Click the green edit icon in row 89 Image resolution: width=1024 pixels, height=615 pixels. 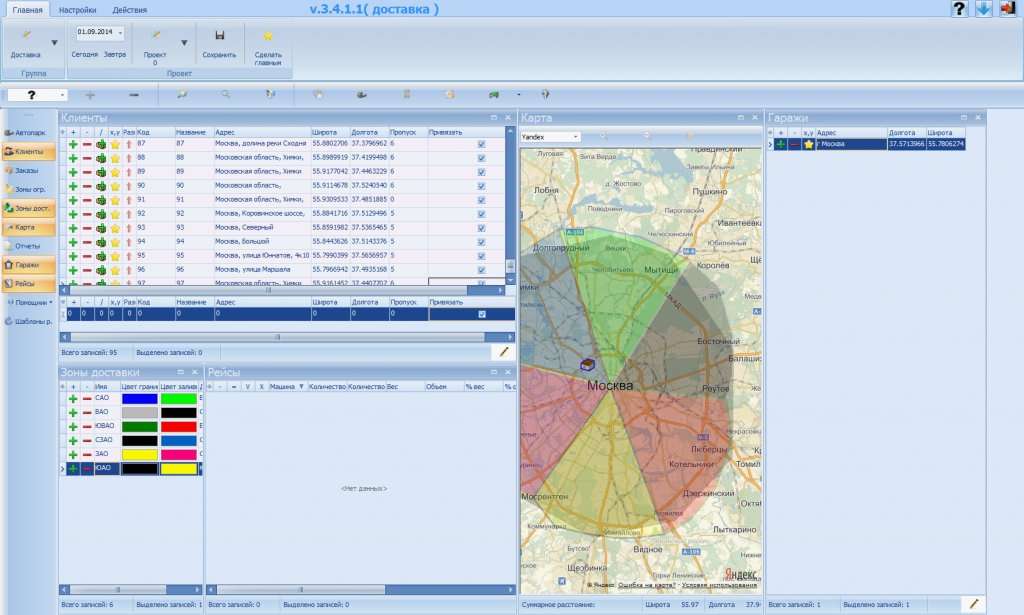point(101,172)
